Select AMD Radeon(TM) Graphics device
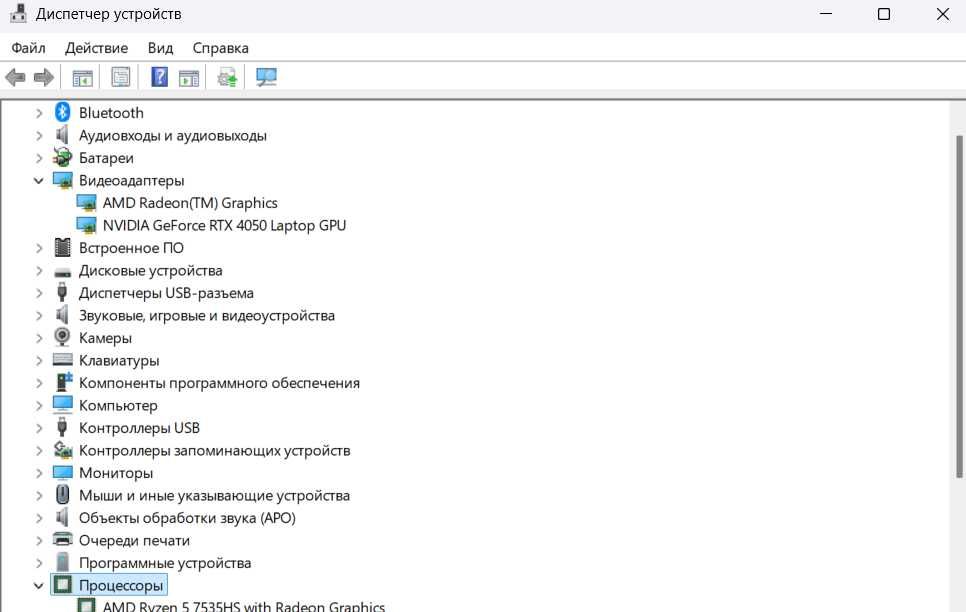 click(x=190, y=203)
